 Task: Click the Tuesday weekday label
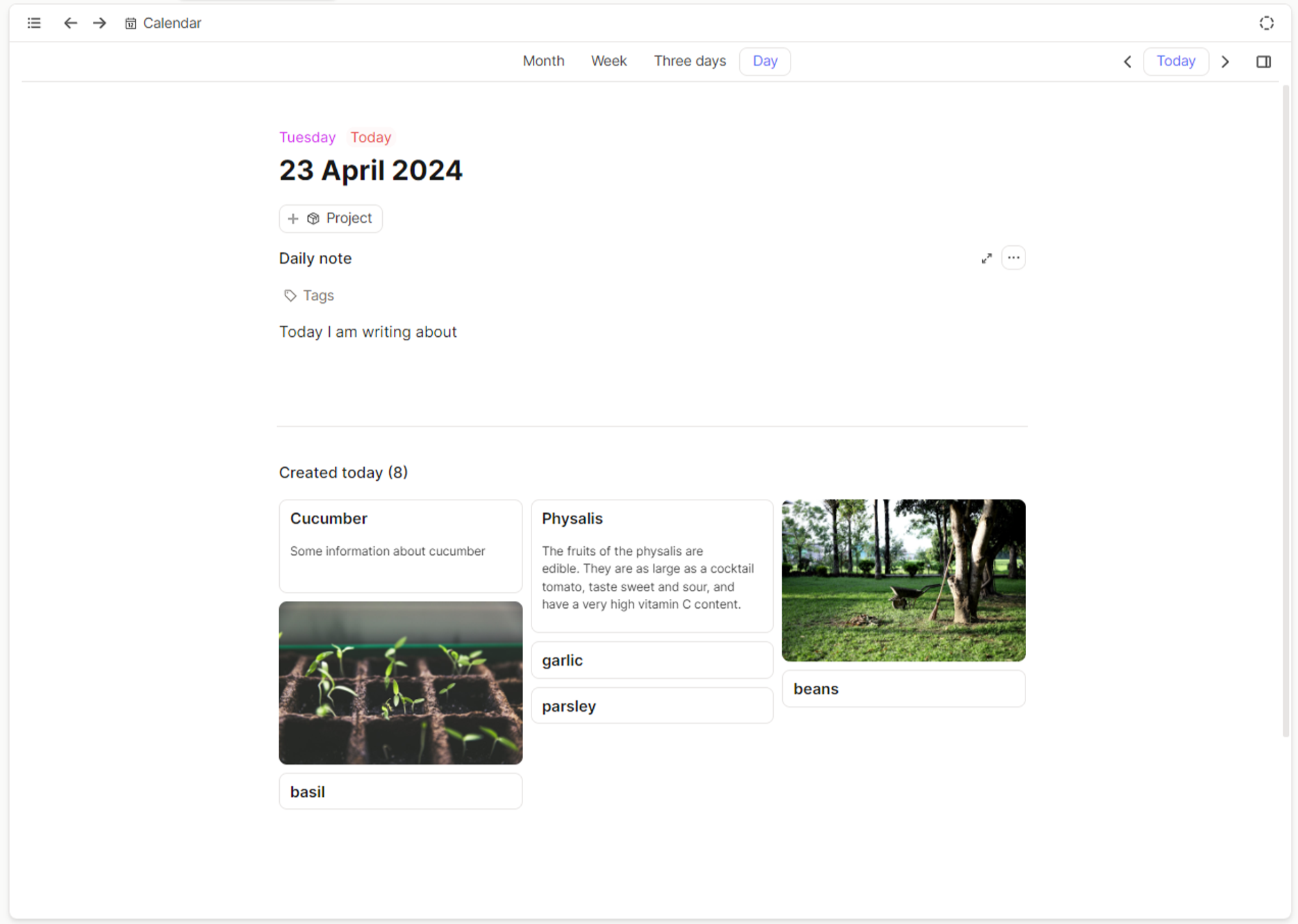tap(308, 138)
